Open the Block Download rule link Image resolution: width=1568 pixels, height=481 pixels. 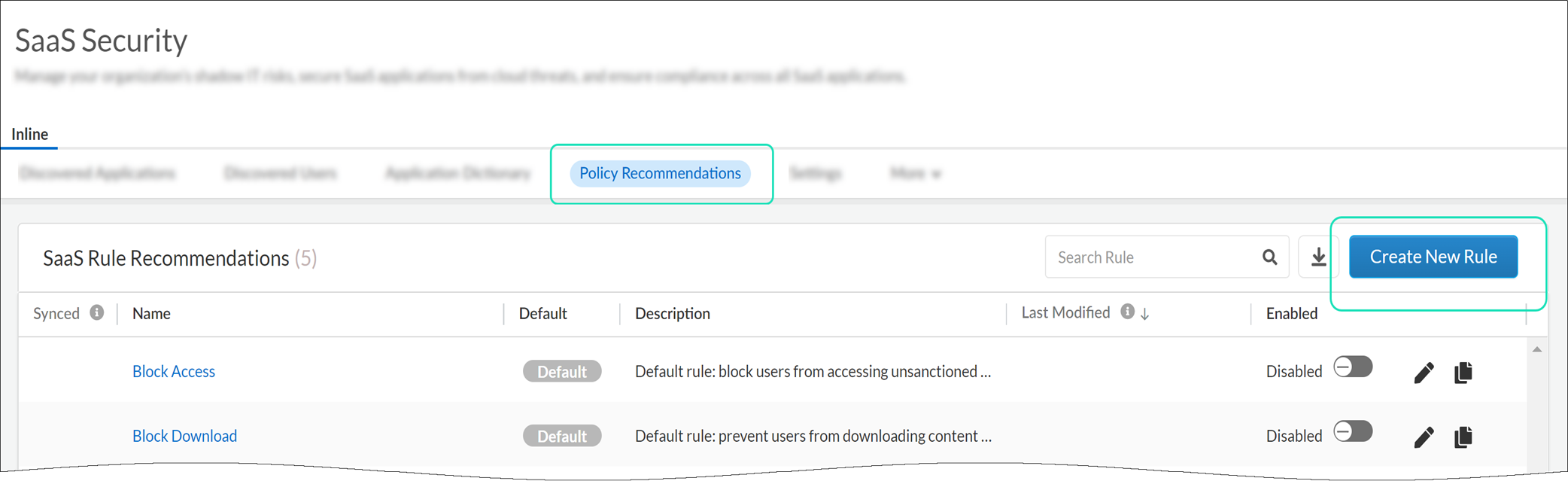click(184, 437)
